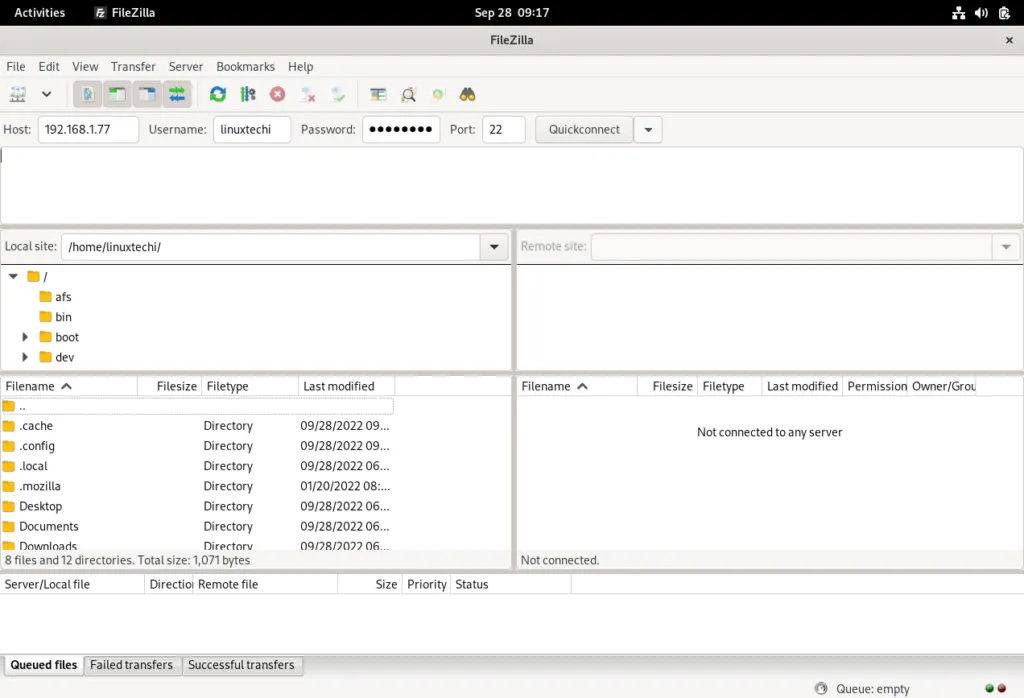The image size is (1024, 698).
Task: Open Local site path dropdown
Action: click(x=494, y=247)
